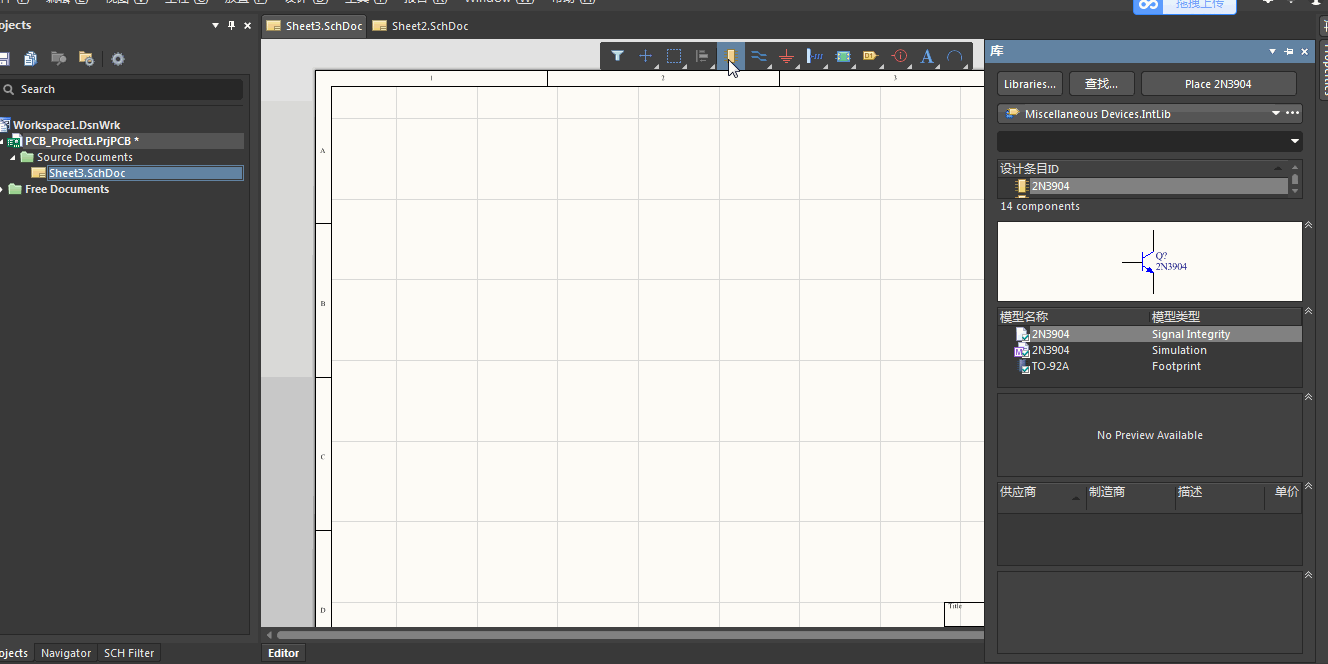This screenshot has height=664, width=1328.
Task: Click the Place 2N3904 button
Action: pos(1218,84)
